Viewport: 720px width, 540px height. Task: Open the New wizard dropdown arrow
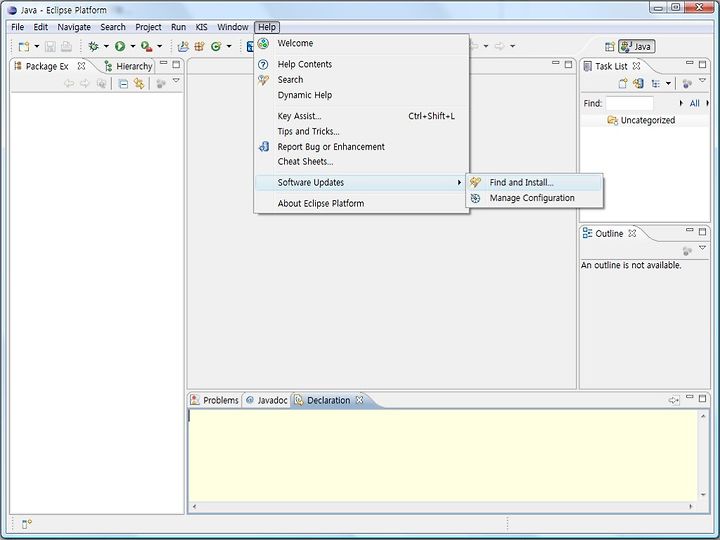(37, 46)
